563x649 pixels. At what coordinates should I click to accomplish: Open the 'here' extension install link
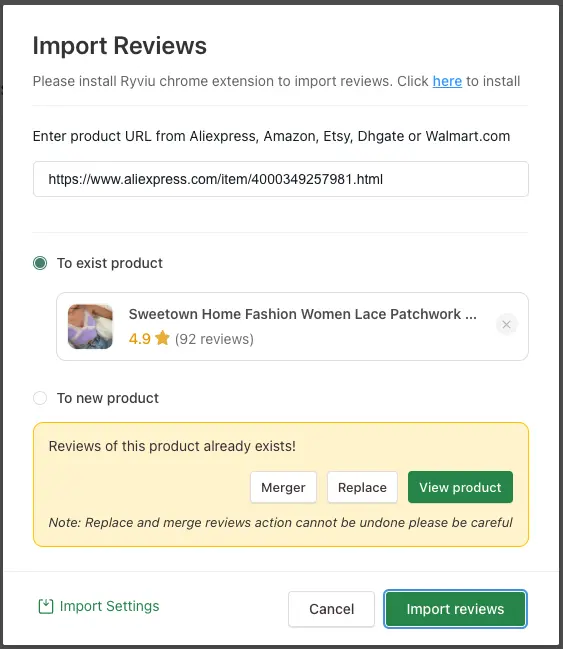point(447,81)
